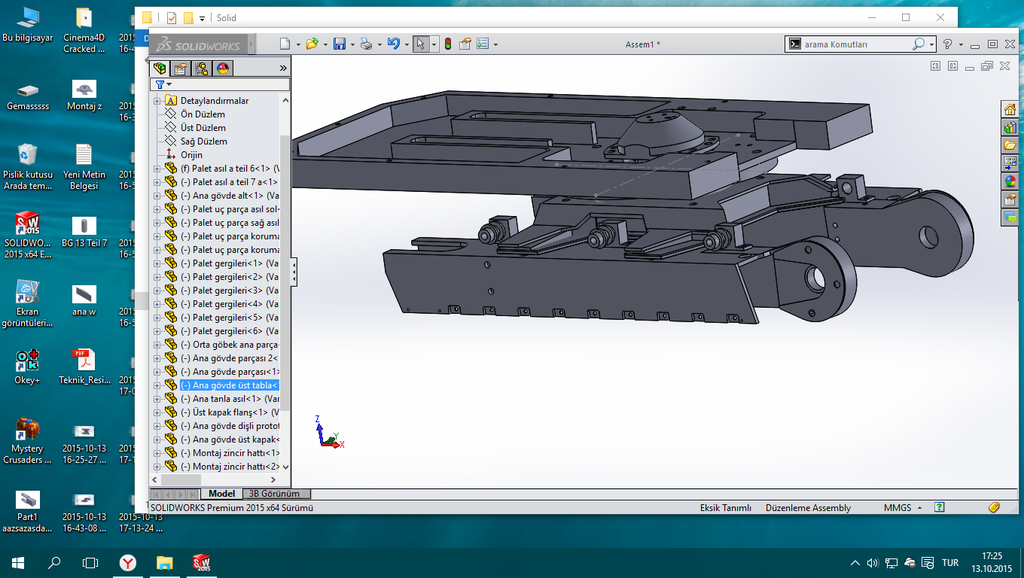Select the Orijin item in the tree
The width and height of the screenshot is (1024, 578).
[191, 155]
